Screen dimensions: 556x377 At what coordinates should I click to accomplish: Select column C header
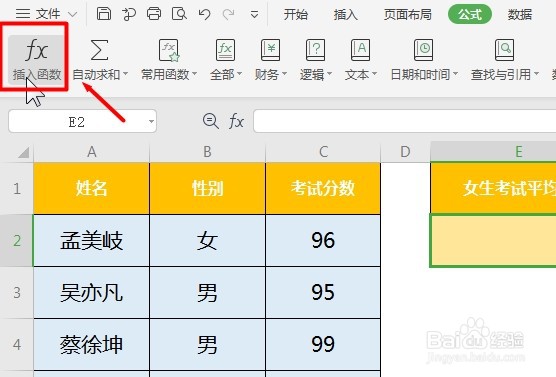point(323,152)
